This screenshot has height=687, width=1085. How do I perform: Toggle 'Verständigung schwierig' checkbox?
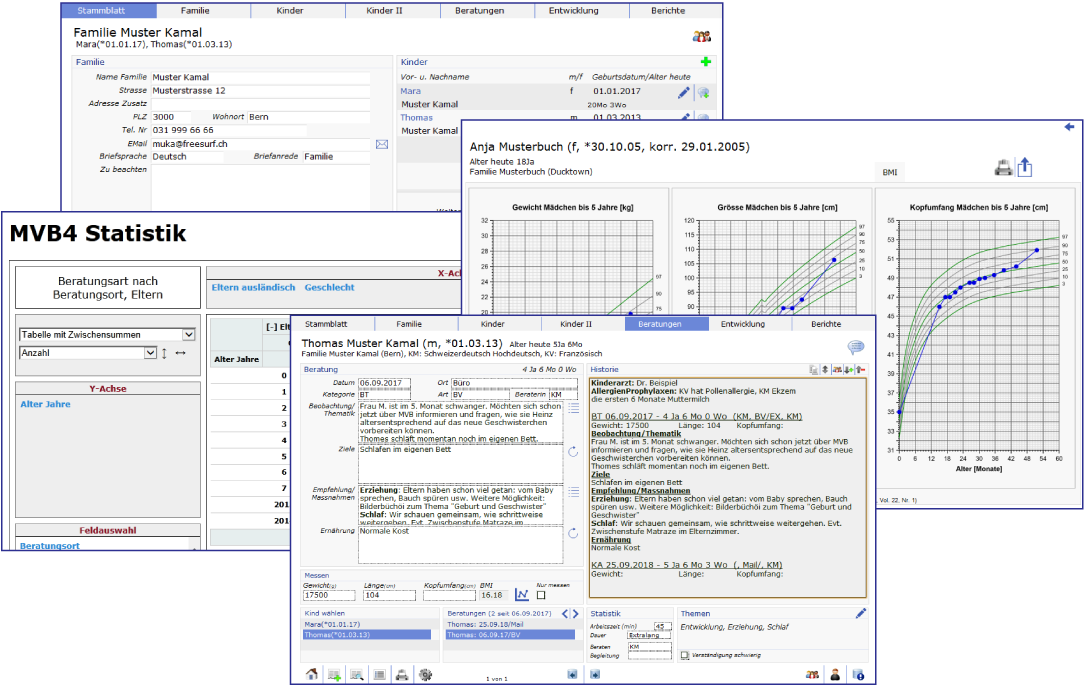[685, 654]
